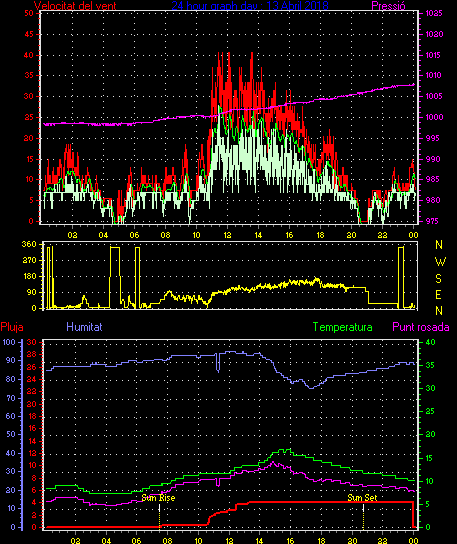Select the "Pluja" legend label

(12, 327)
